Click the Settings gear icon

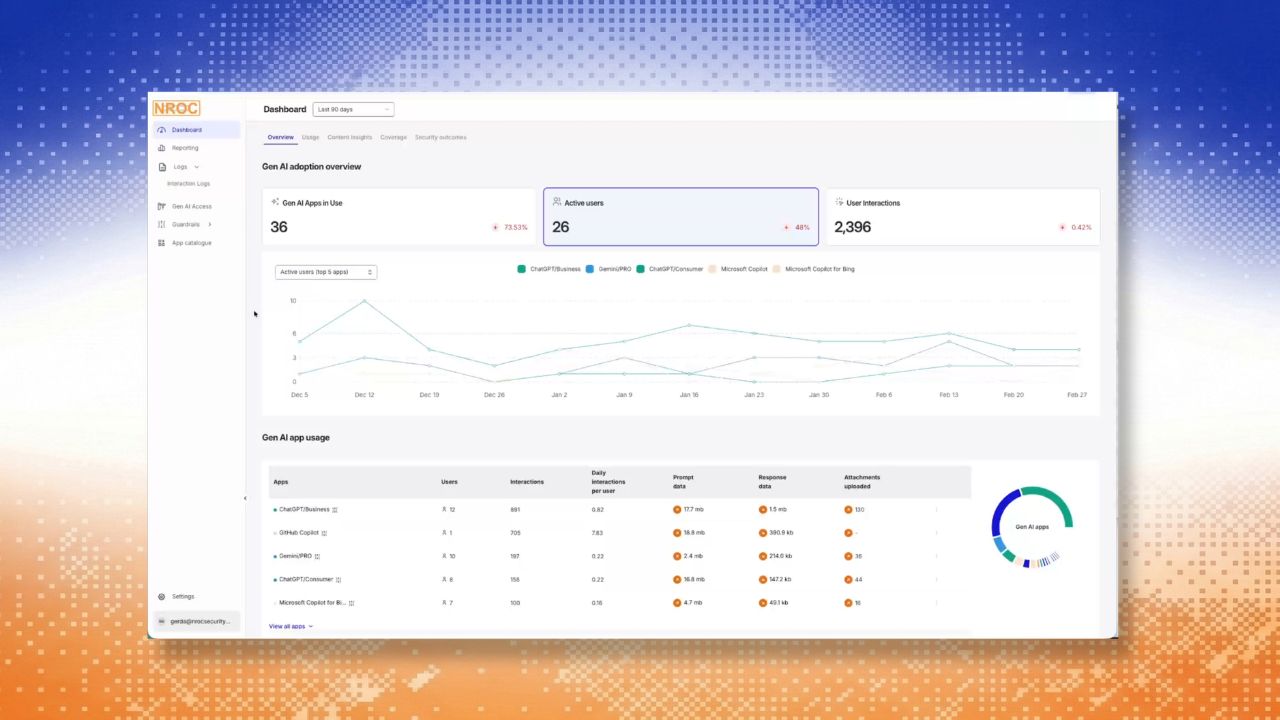click(x=162, y=596)
